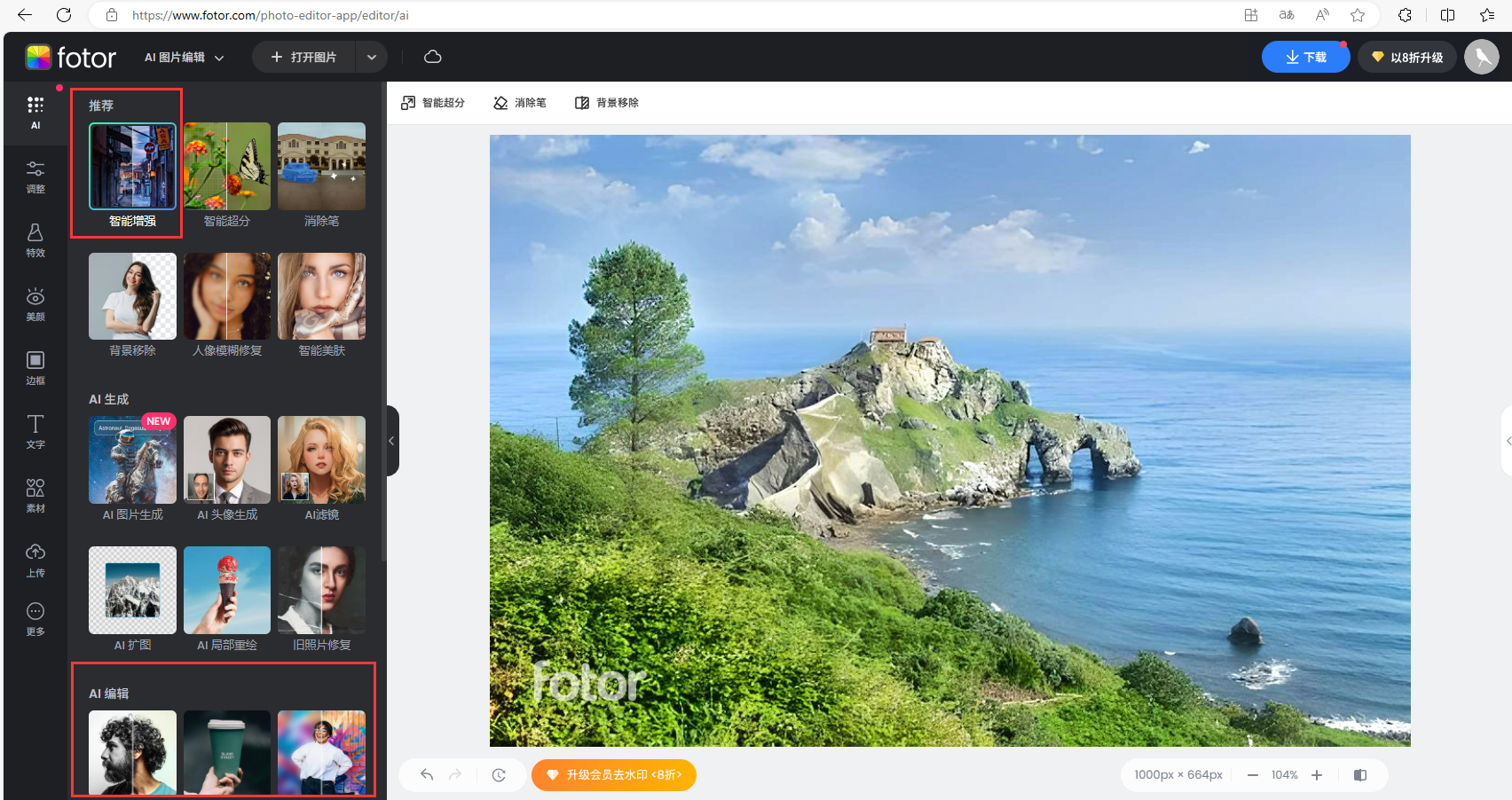Open the AI tools sidebar tab

(x=35, y=113)
